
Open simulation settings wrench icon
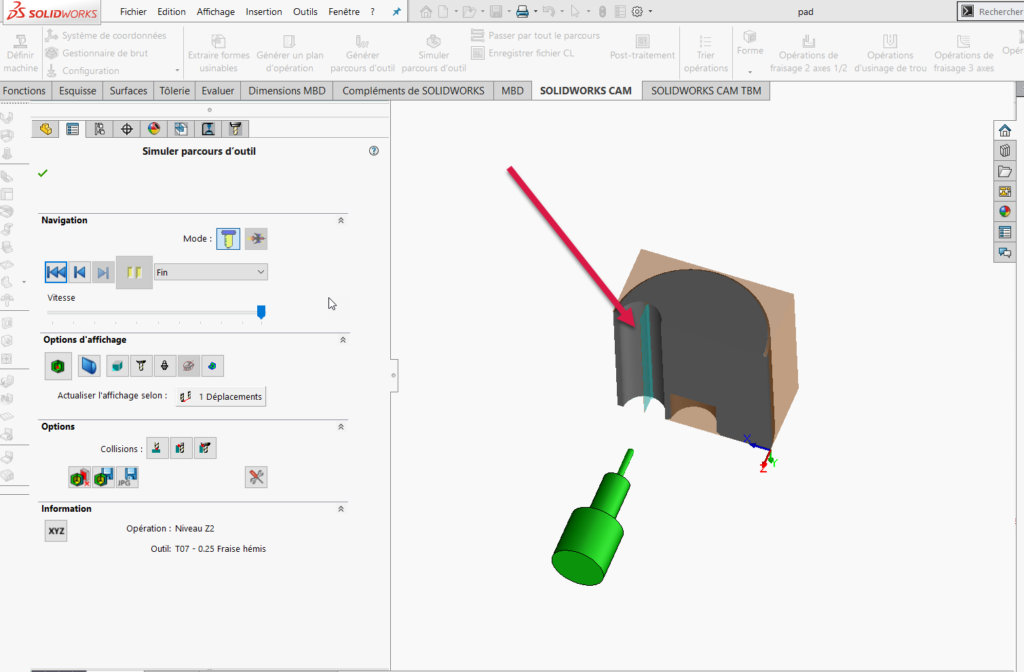coord(256,477)
